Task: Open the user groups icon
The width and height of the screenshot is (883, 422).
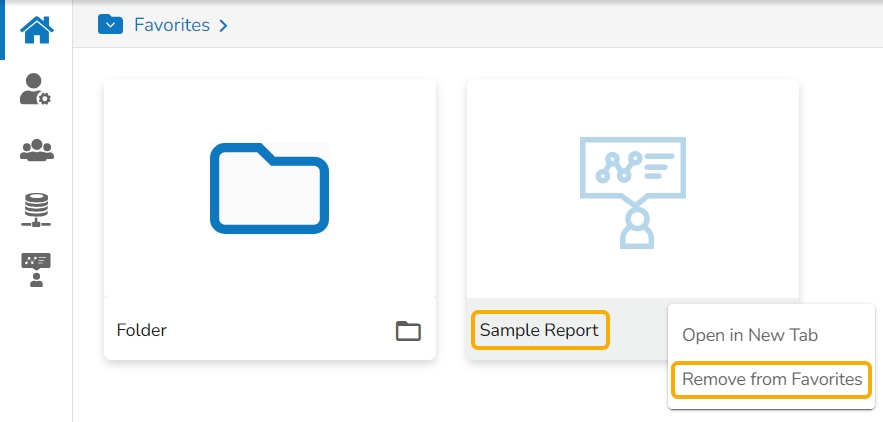Action: point(36,150)
